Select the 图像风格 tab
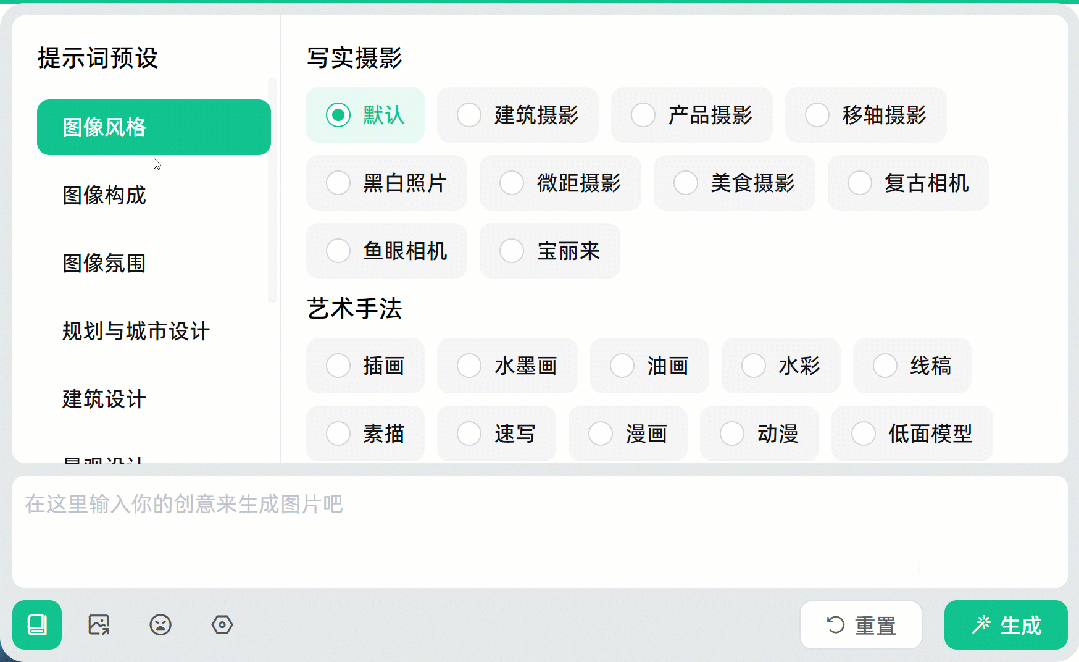1079x662 pixels. point(153,127)
